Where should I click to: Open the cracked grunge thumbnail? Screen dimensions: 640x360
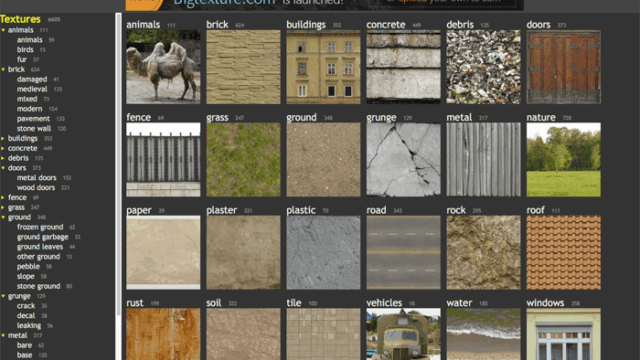(x=403, y=160)
